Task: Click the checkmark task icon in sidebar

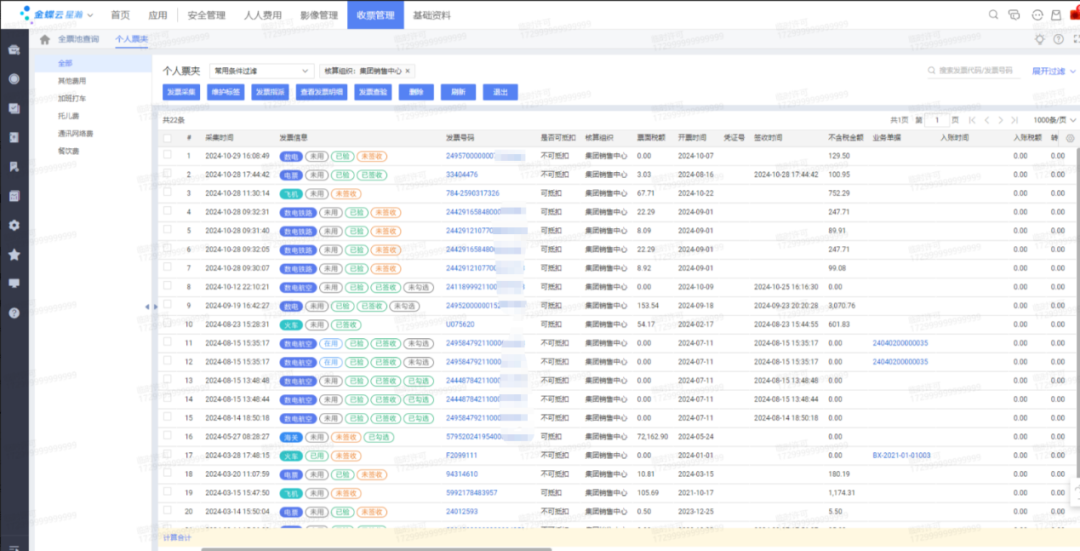Action: [x=14, y=108]
